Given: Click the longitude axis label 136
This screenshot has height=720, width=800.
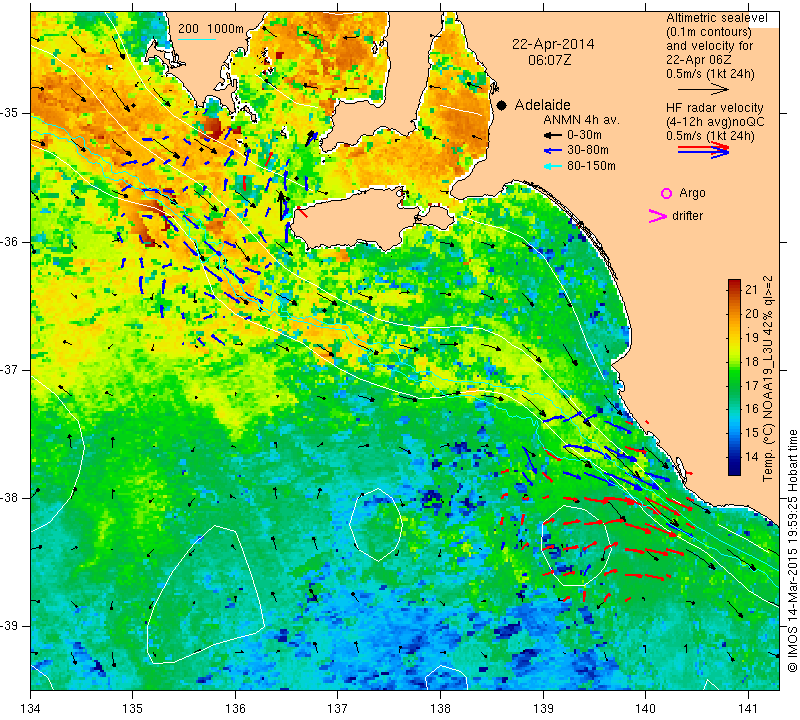Looking at the screenshot, I should pyautogui.click(x=236, y=708).
